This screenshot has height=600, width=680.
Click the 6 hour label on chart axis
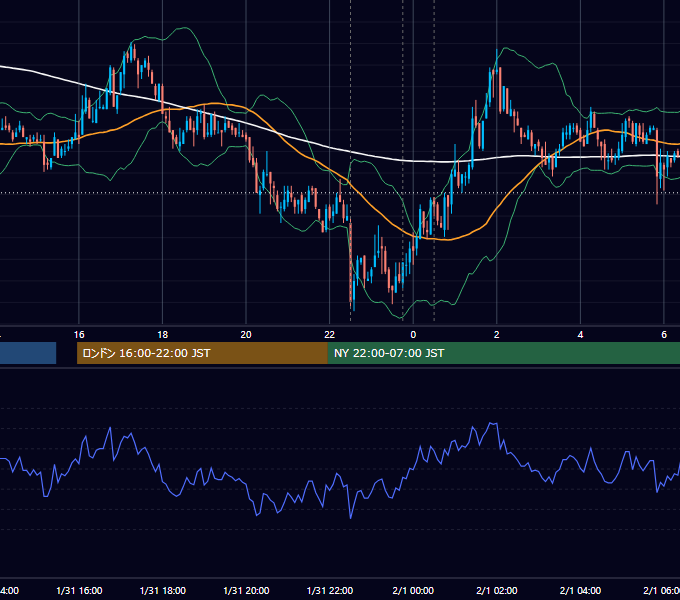click(664, 335)
